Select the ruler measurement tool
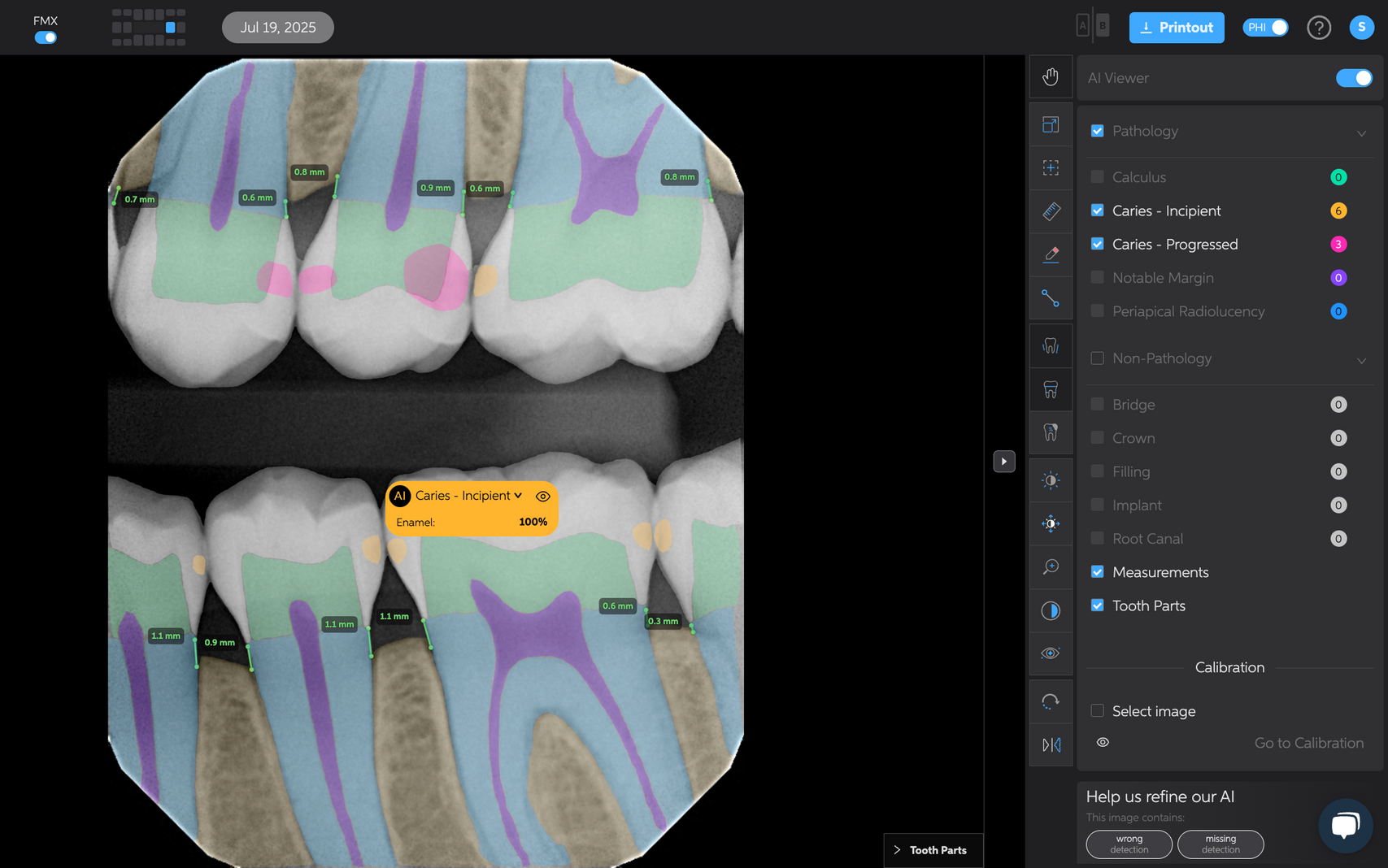This screenshot has height=868, width=1388. point(1051,211)
